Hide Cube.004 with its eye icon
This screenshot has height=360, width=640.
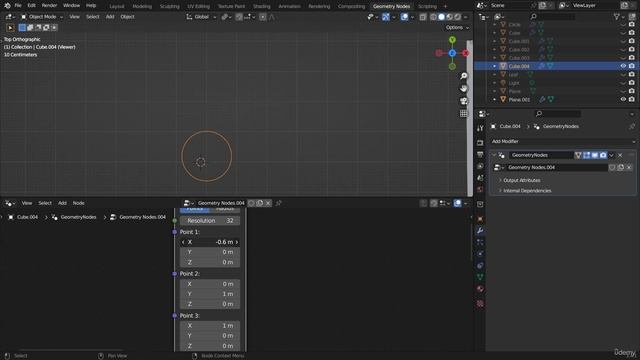point(623,66)
